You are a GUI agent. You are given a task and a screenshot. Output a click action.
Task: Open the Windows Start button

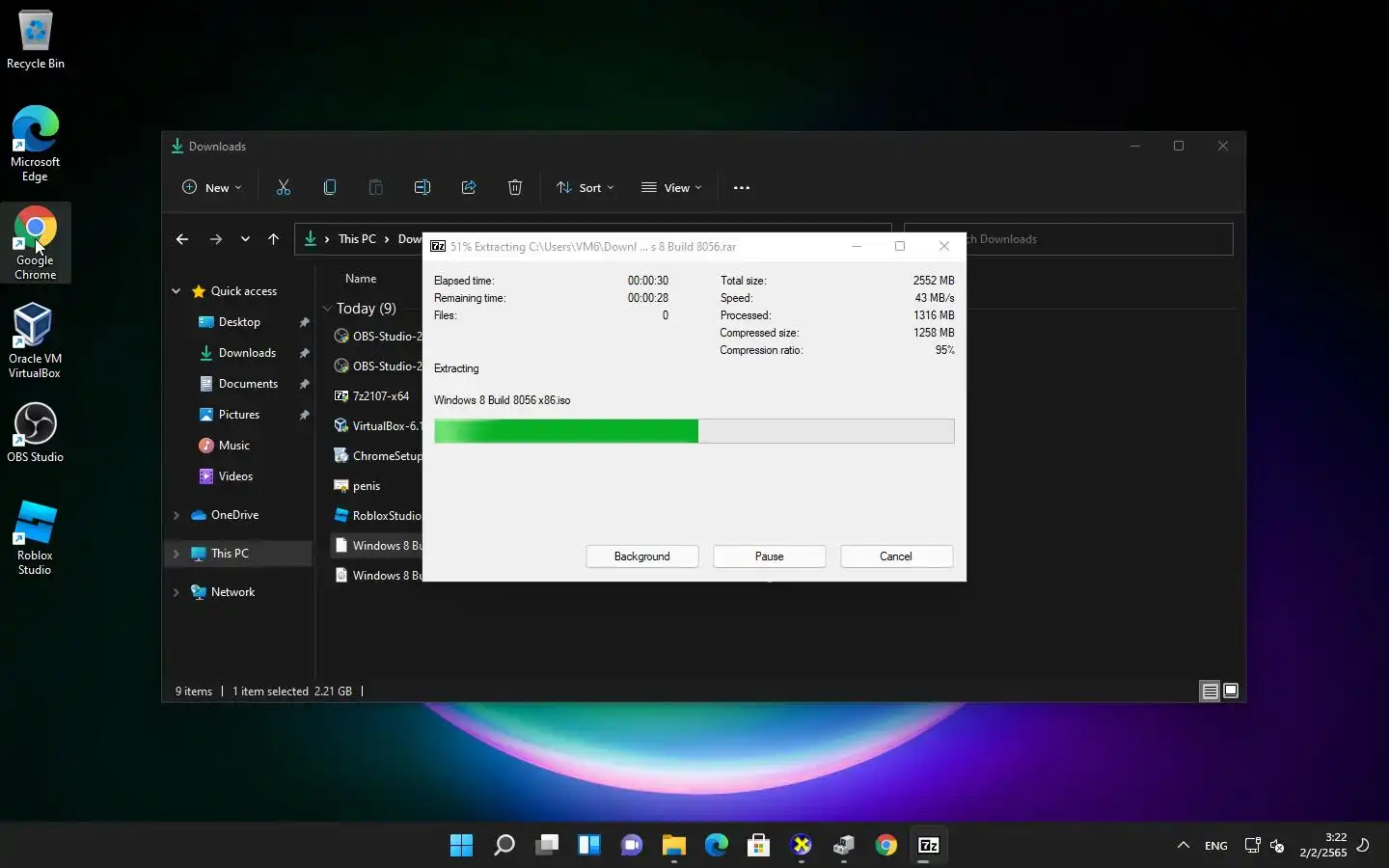pos(462,846)
